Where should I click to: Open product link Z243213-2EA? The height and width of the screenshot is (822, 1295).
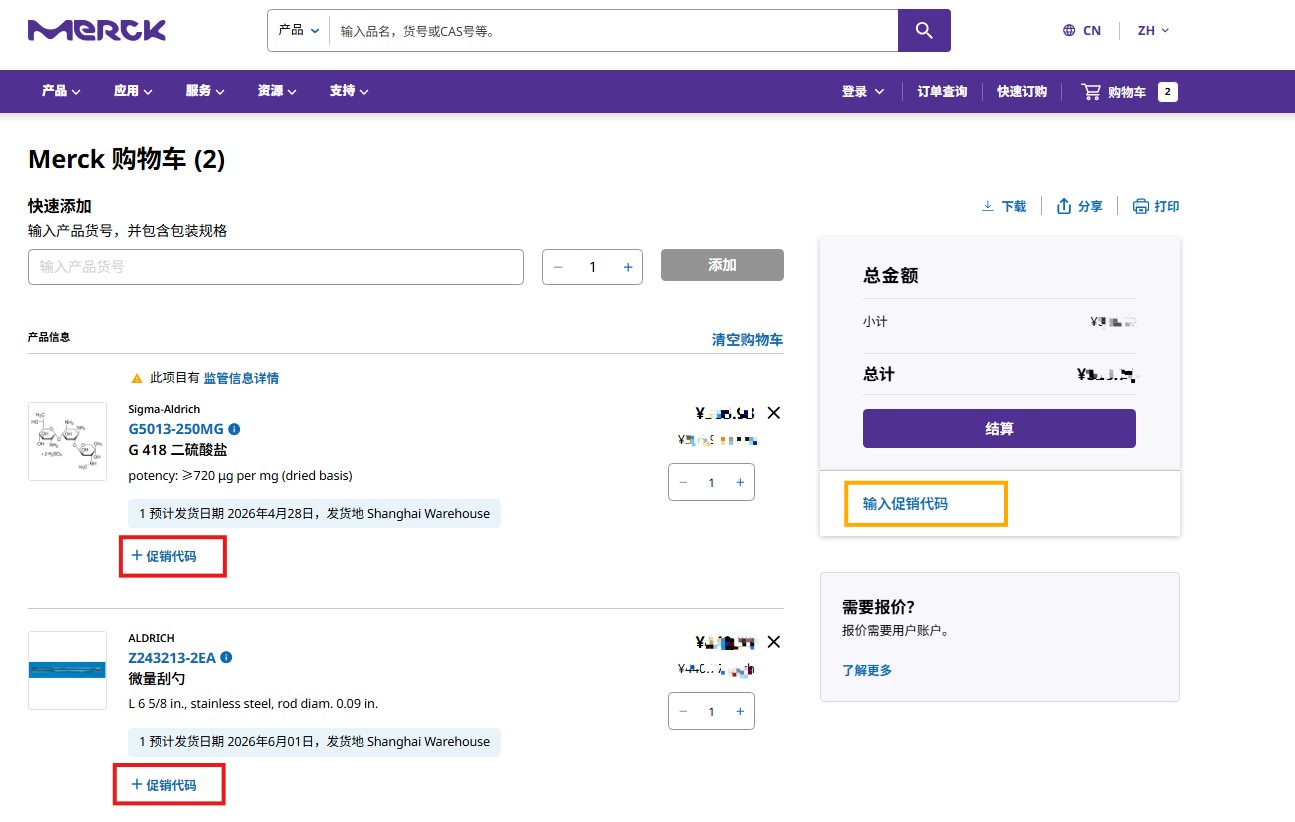click(172, 658)
